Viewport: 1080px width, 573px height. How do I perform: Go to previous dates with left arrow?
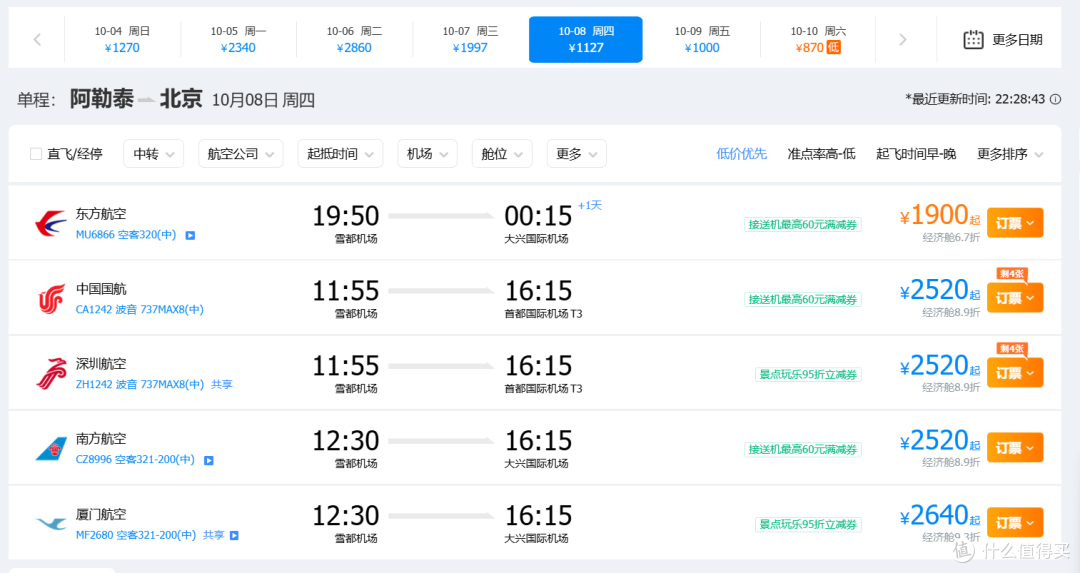coord(37,40)
